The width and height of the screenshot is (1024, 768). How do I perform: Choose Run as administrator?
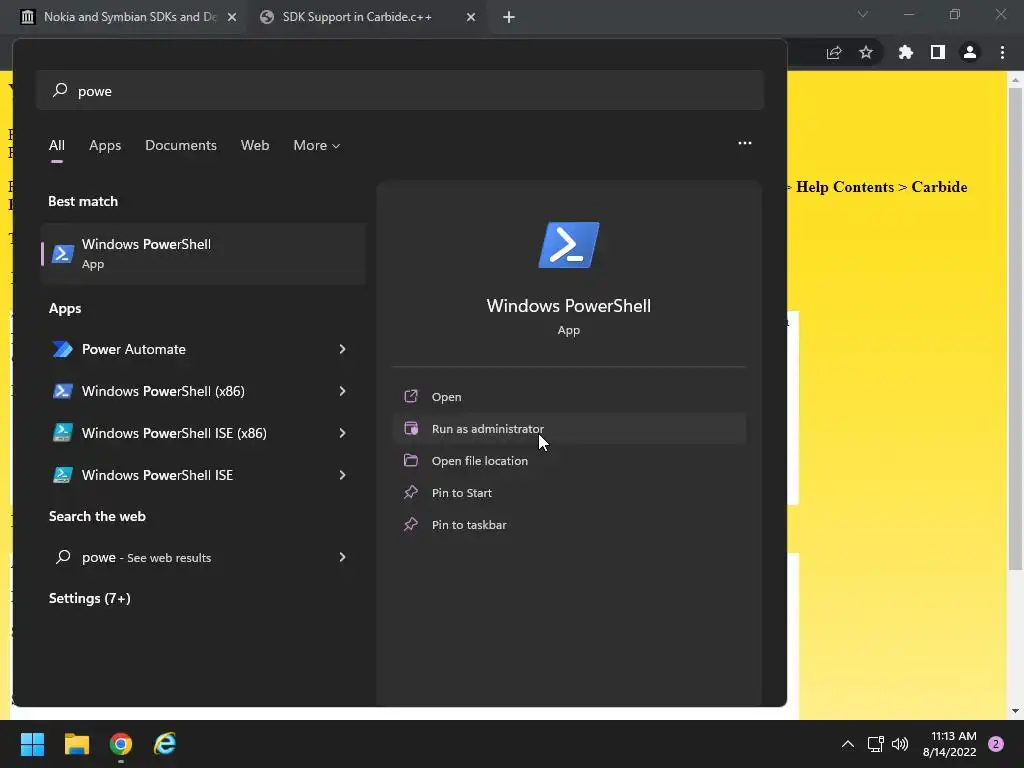point(568,428)
